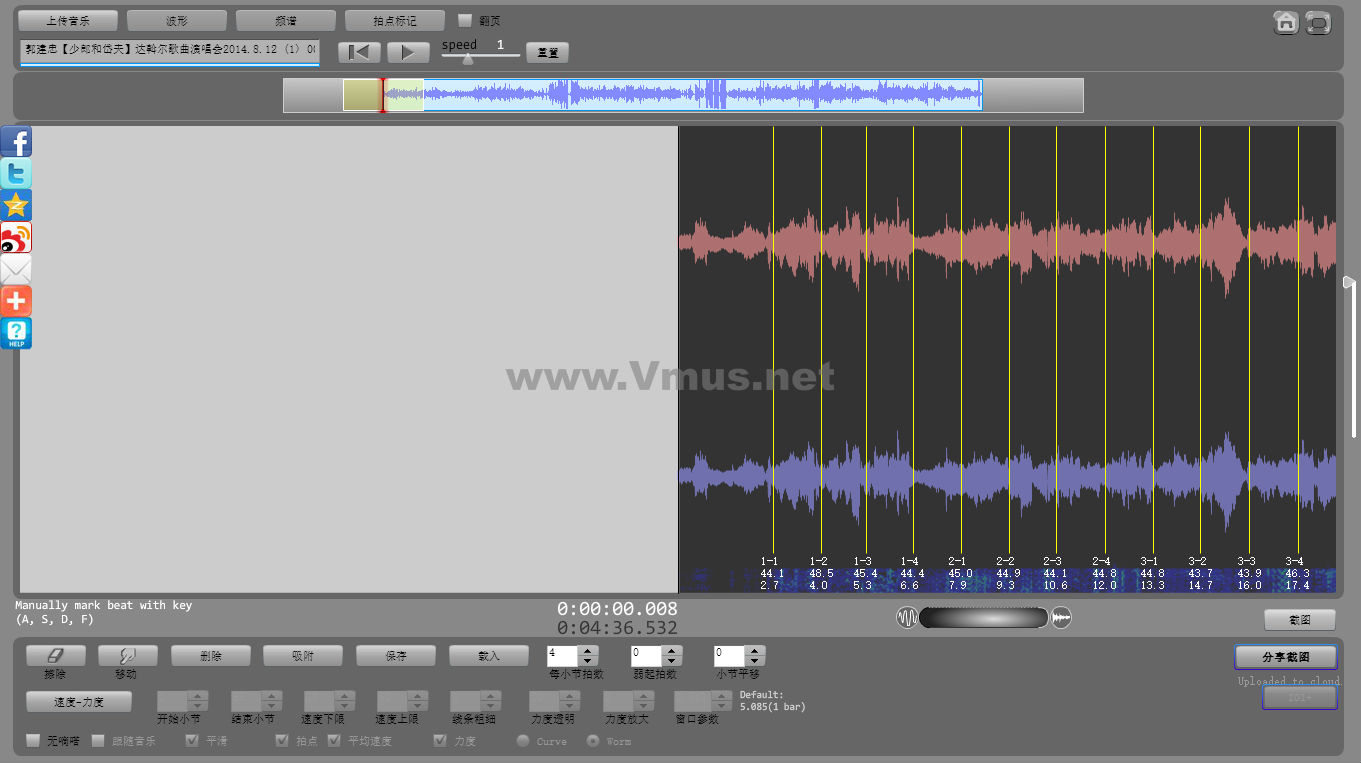This screenshot has width=1361, height=763.
Task: Click the Weibo share icon
Action: click(16, 238)
